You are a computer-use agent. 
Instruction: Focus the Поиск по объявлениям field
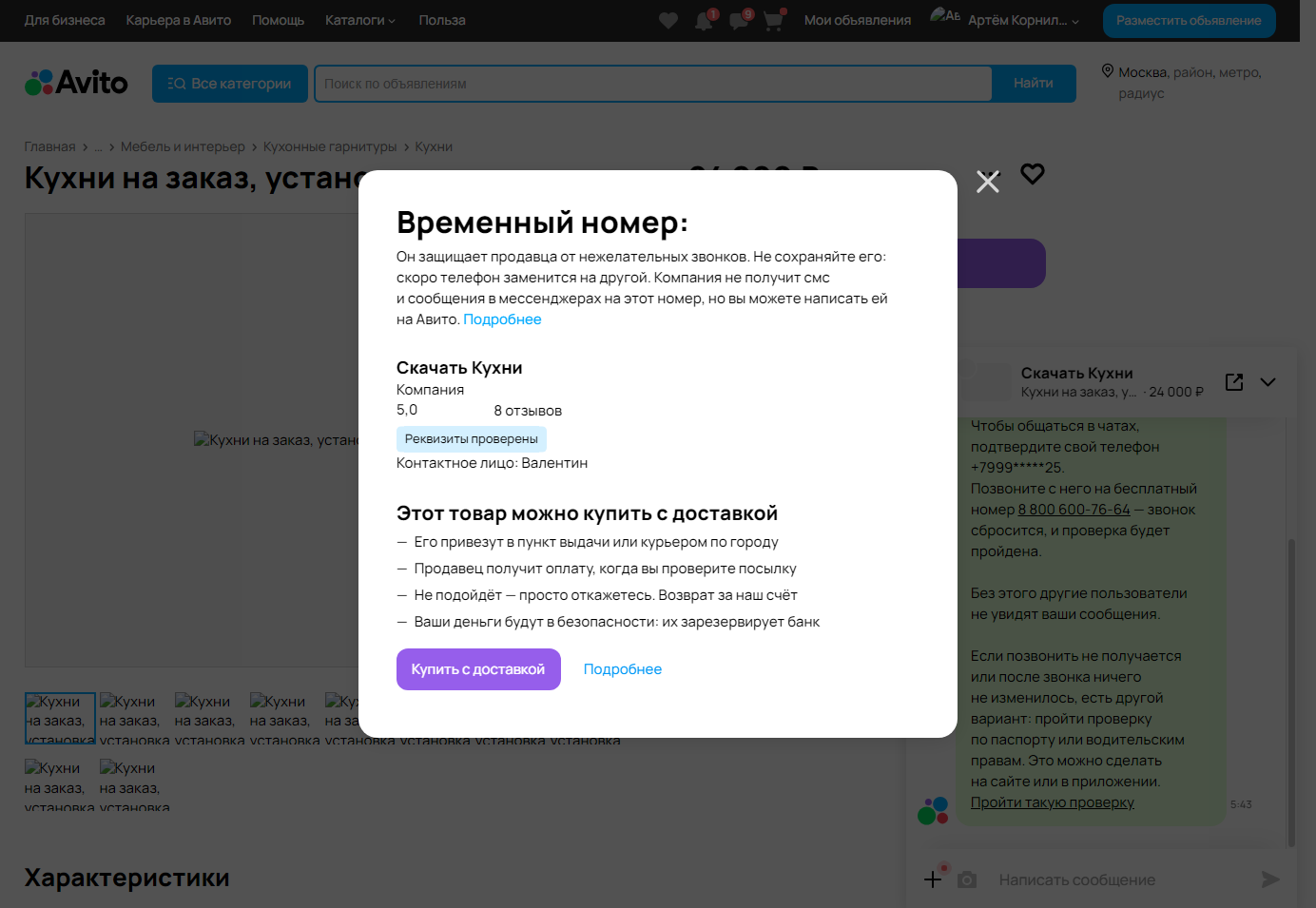653,84
